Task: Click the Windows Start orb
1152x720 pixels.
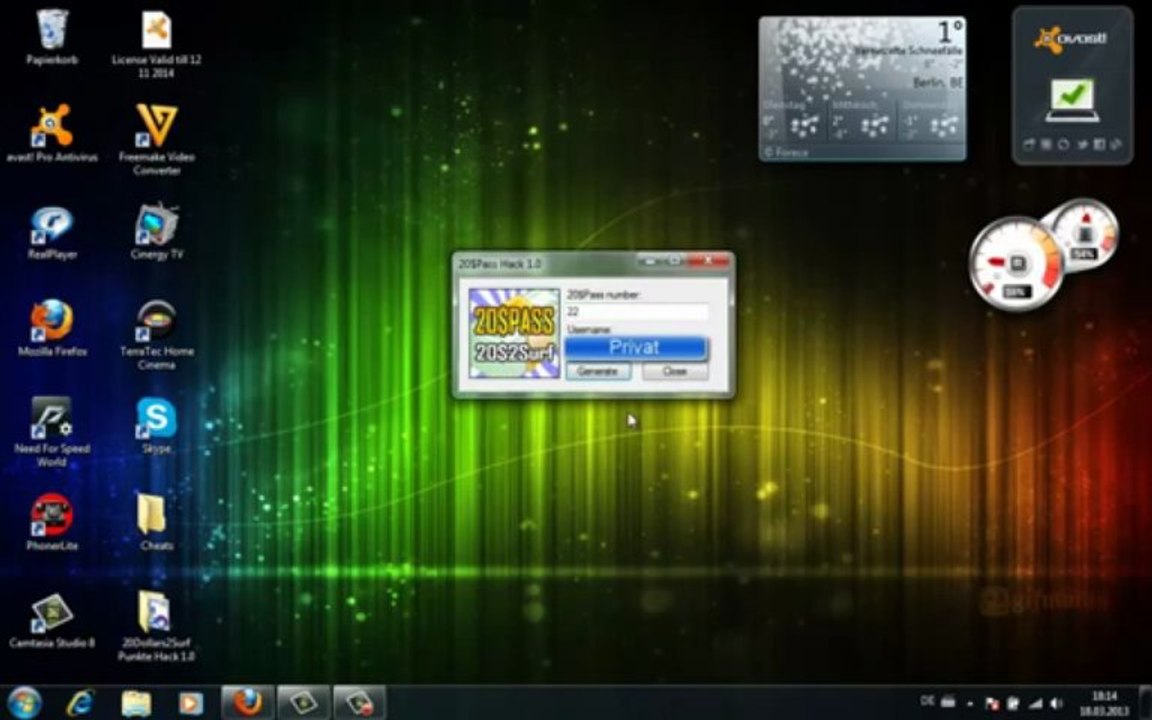Action: pos(25,702)
